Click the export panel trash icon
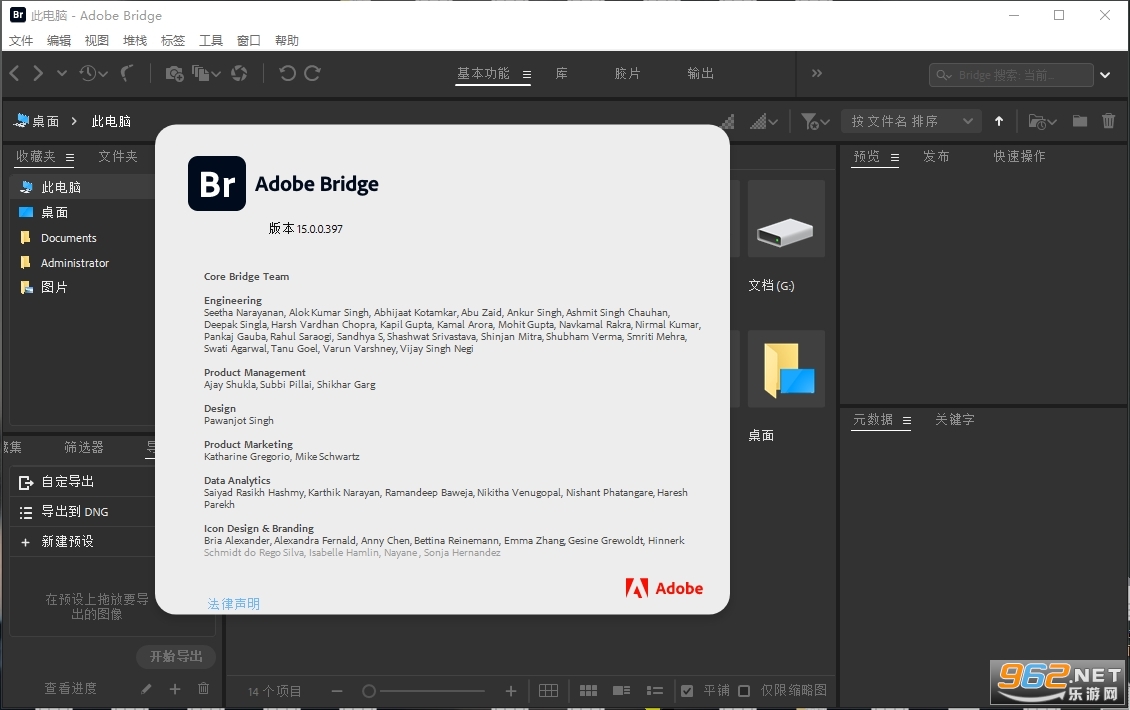 tap(203, 688)
